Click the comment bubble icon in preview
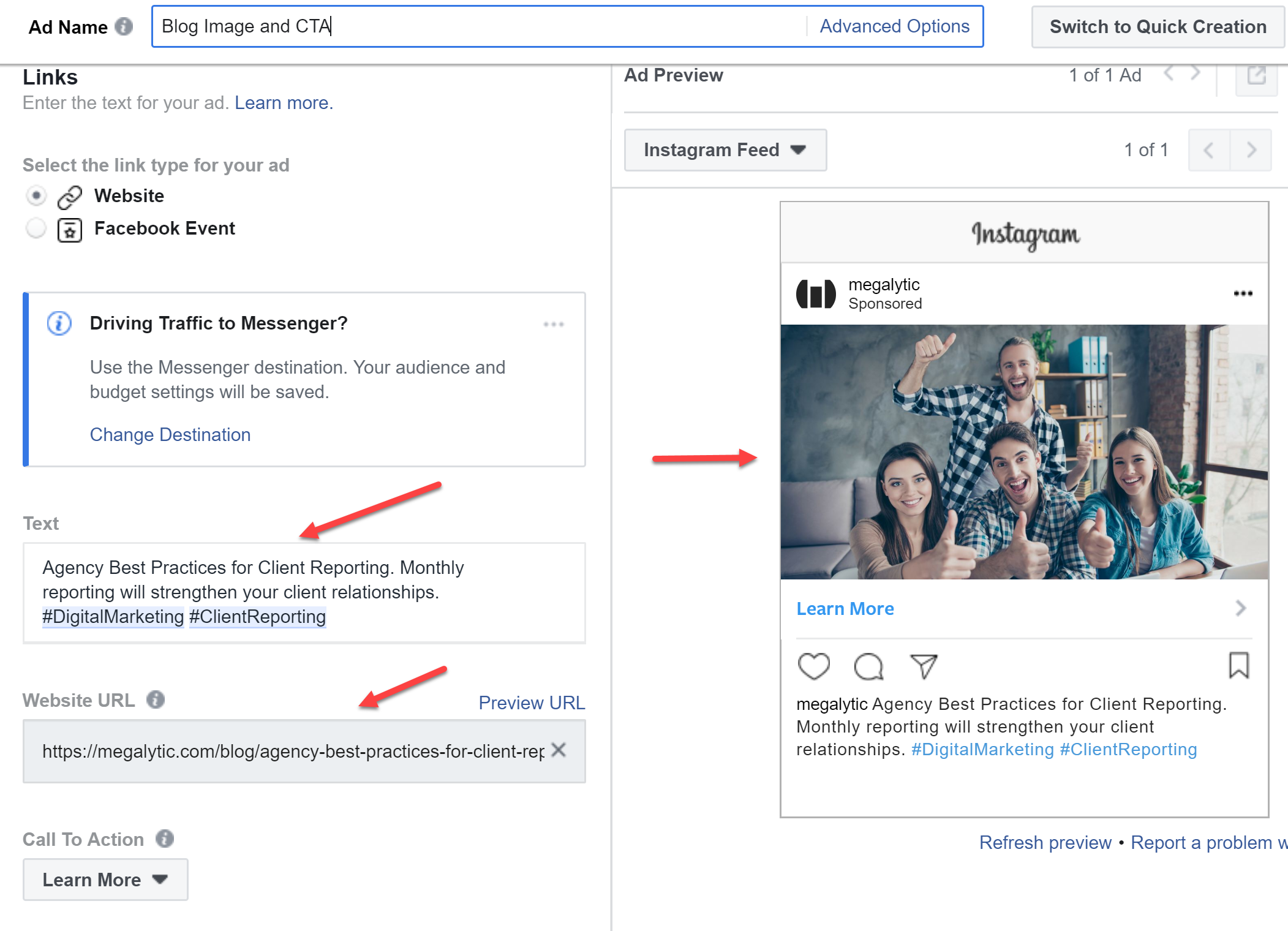The height and width of the screenshot is (931, 1288). click(868, 666)
